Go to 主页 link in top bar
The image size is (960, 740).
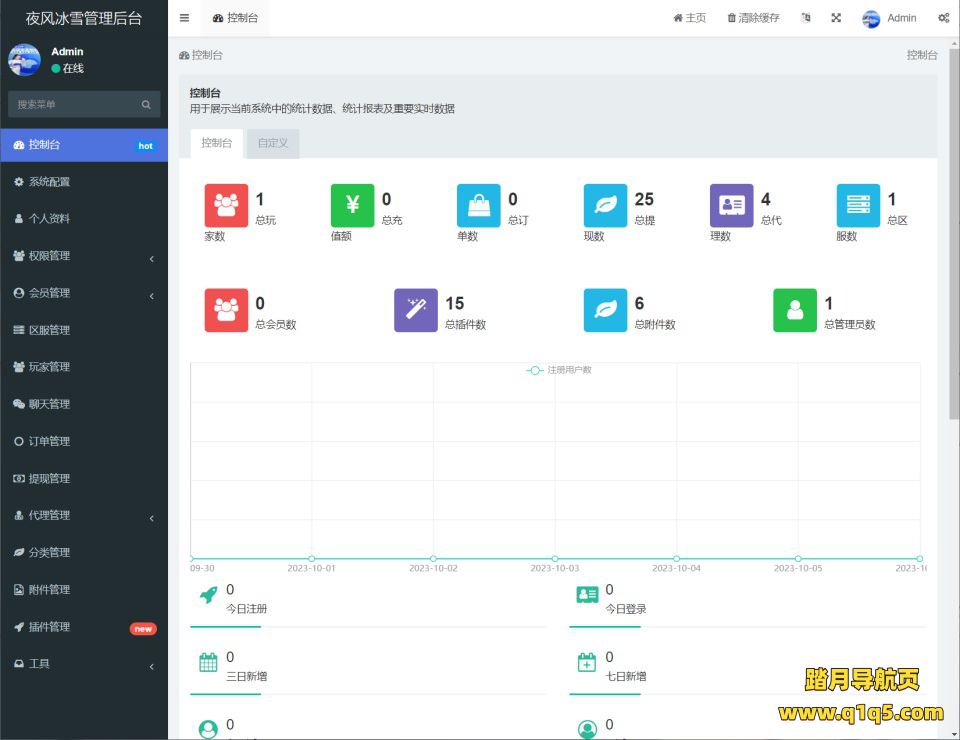[689, 18]
